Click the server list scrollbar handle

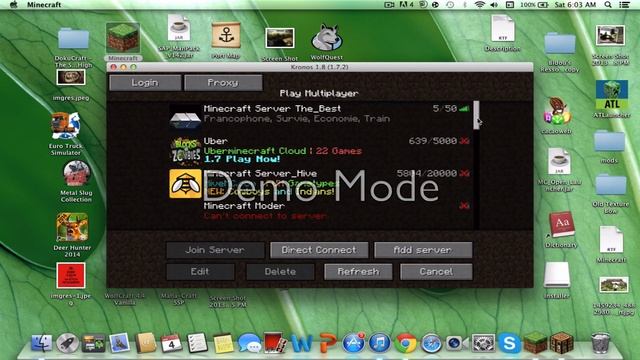[x=476, y=116]
